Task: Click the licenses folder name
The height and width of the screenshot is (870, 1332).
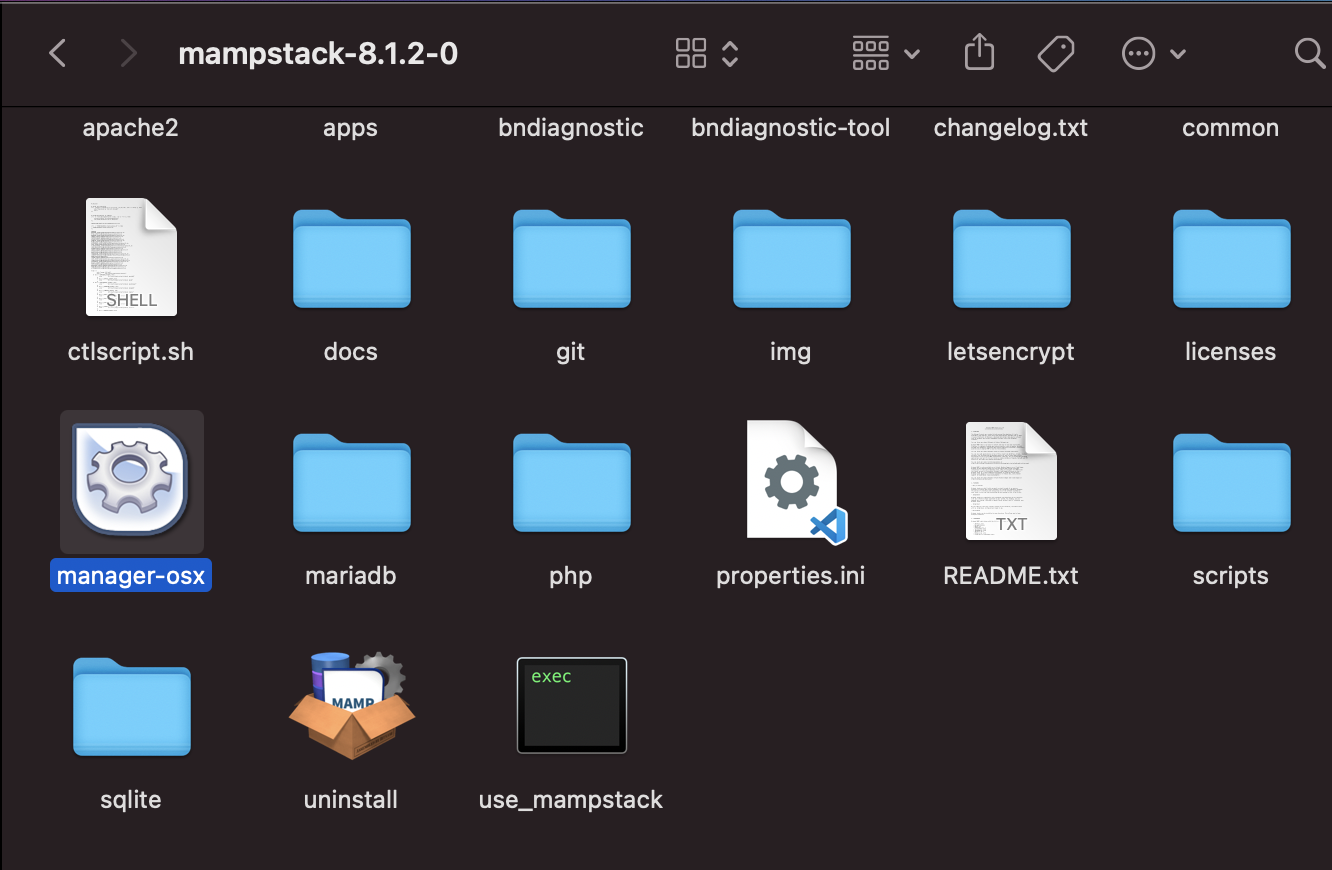Action: pyautogui.click(x=1231, y=352)
